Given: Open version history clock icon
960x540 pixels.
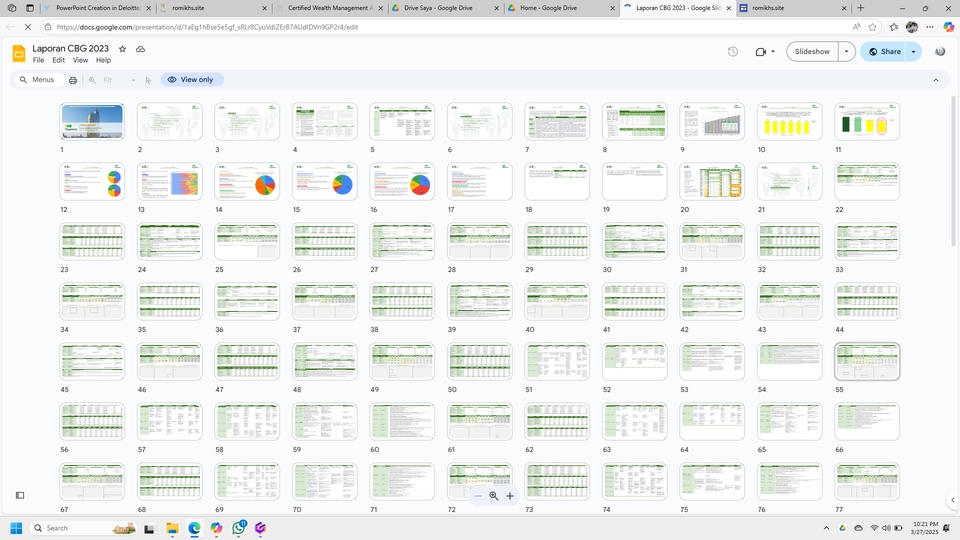Looking at the screenshot, I should pyautogui.click(x=733, y=51).
